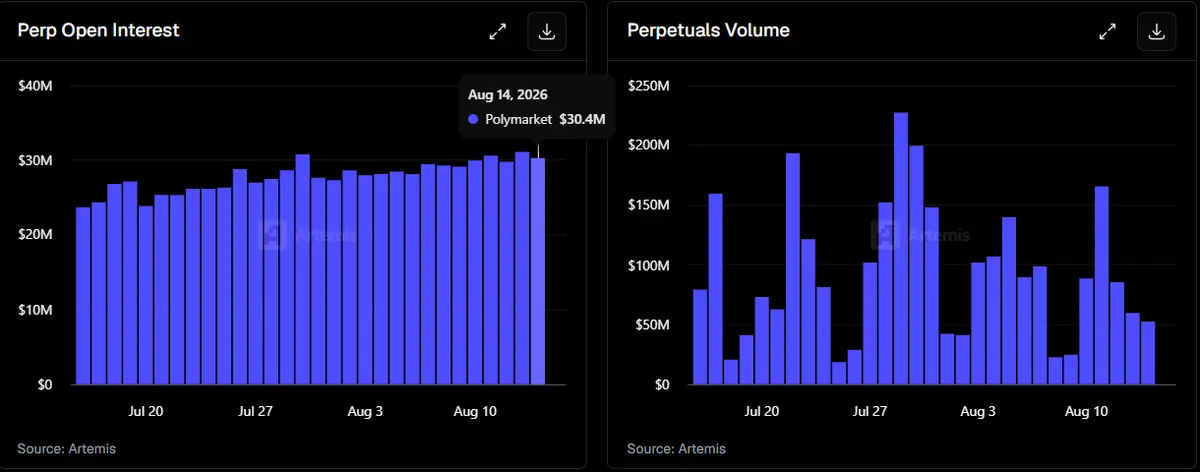The width and height of the screenshot is (1200, 472).
Task: Click Aug 10 label under Perp Open Interest
Action: (473, 411)
